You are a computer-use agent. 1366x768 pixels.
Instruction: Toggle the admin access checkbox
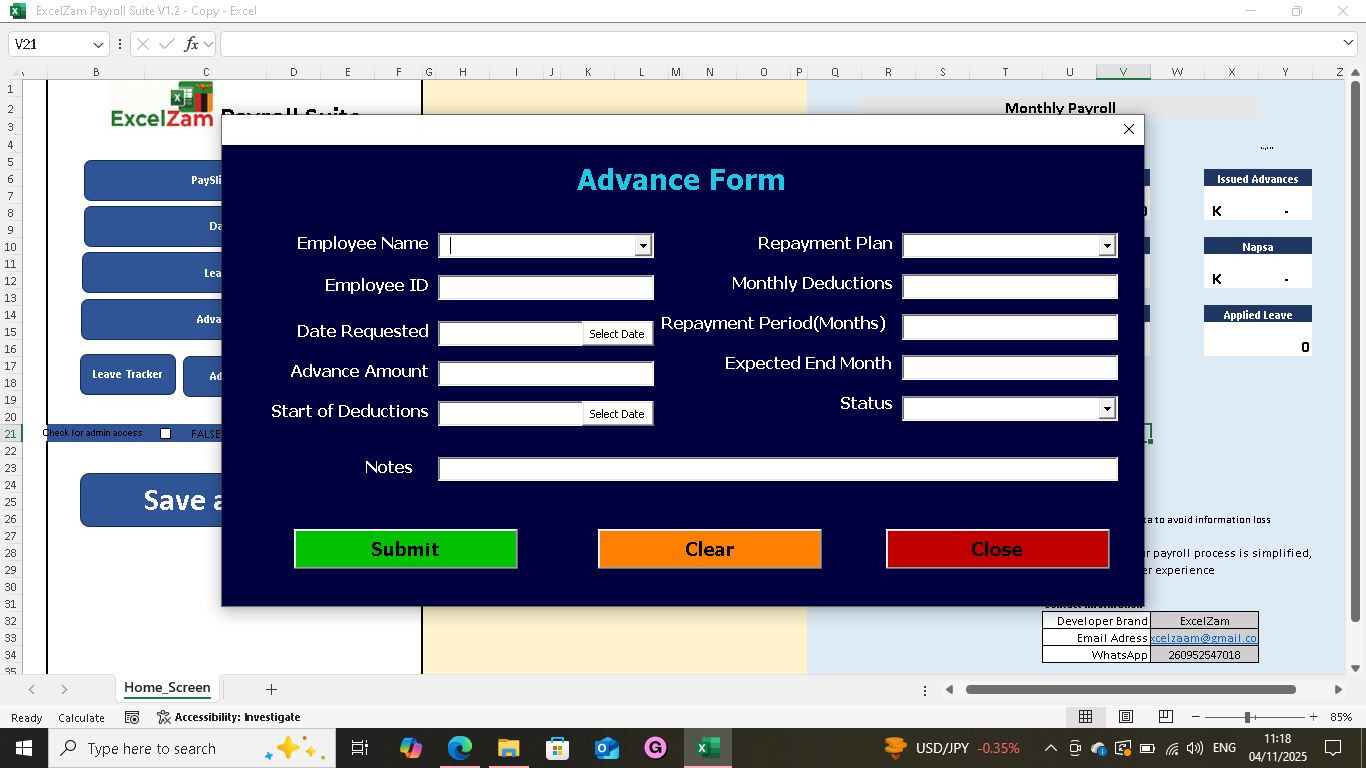(x=166, y=433)
